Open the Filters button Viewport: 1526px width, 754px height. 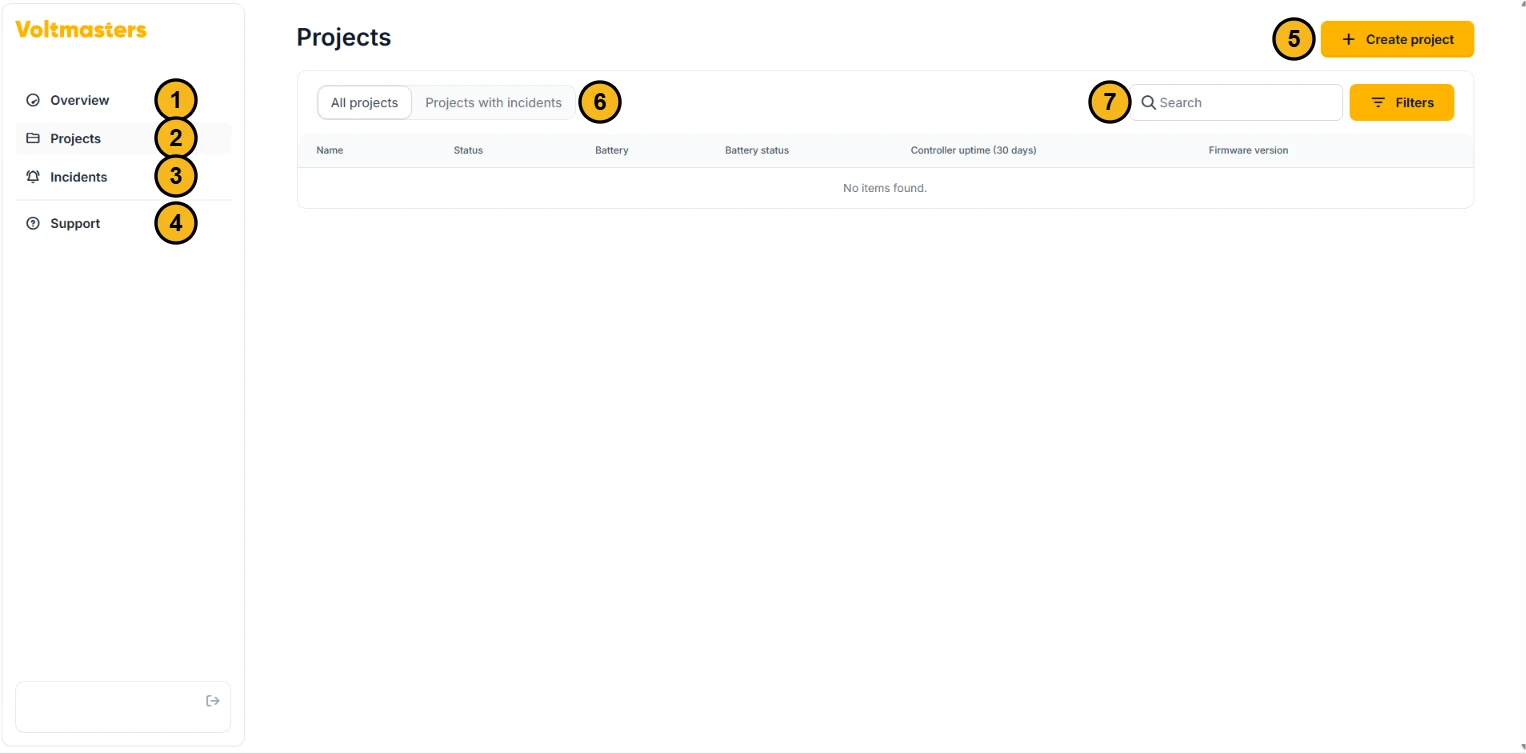[1401, 103]
